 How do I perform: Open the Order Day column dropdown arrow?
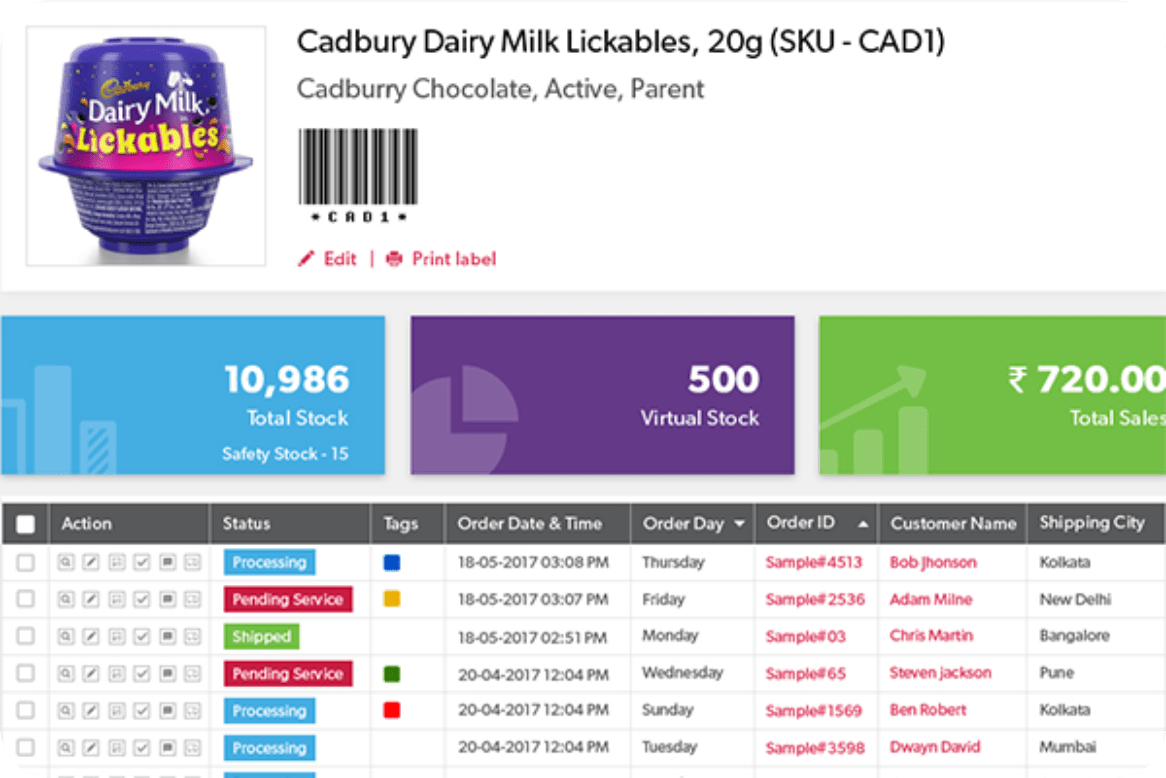pyautogui.click(x=739, y=524)
